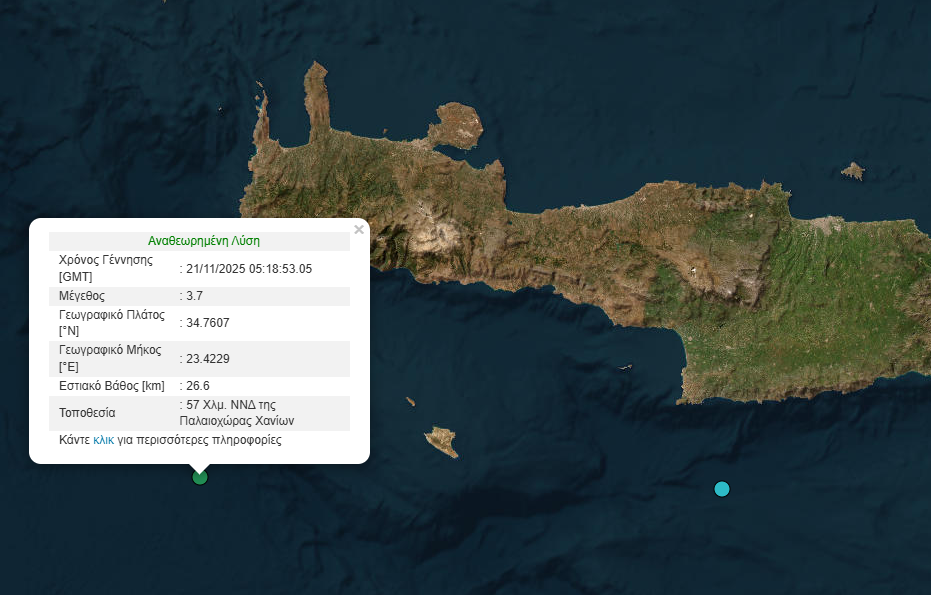Click the magnitude value 3.7
Image resolution: width=931 pixels, height=595 pixels.
[195, 296]
